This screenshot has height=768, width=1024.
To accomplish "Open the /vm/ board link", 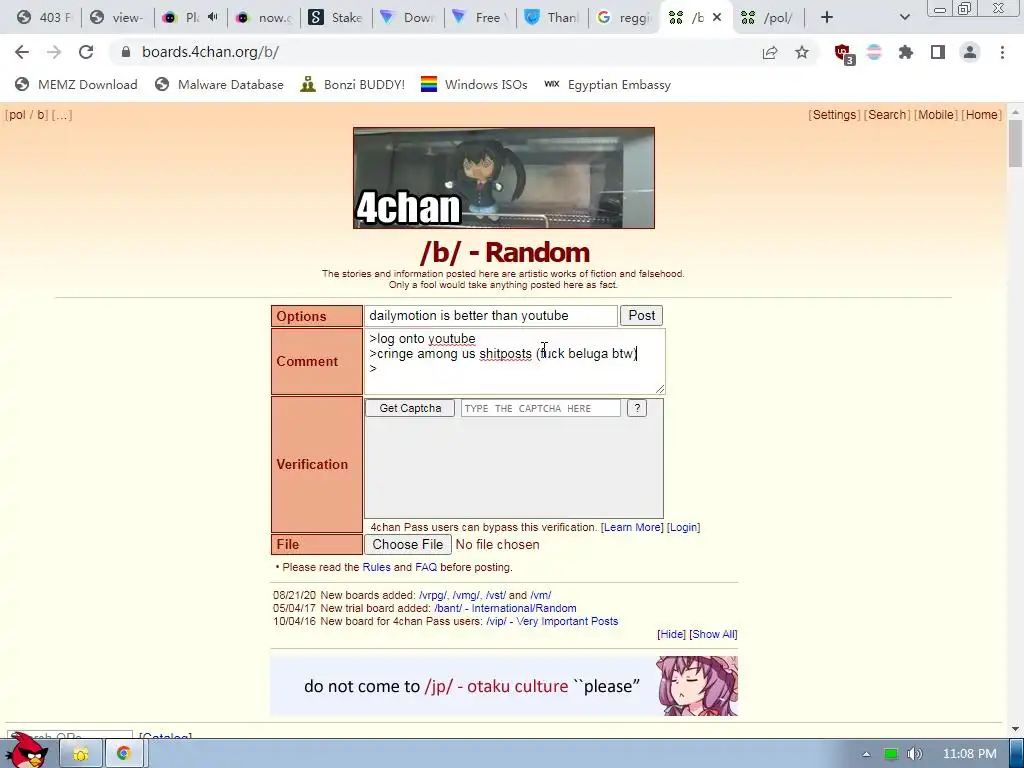I will point(541,595).
